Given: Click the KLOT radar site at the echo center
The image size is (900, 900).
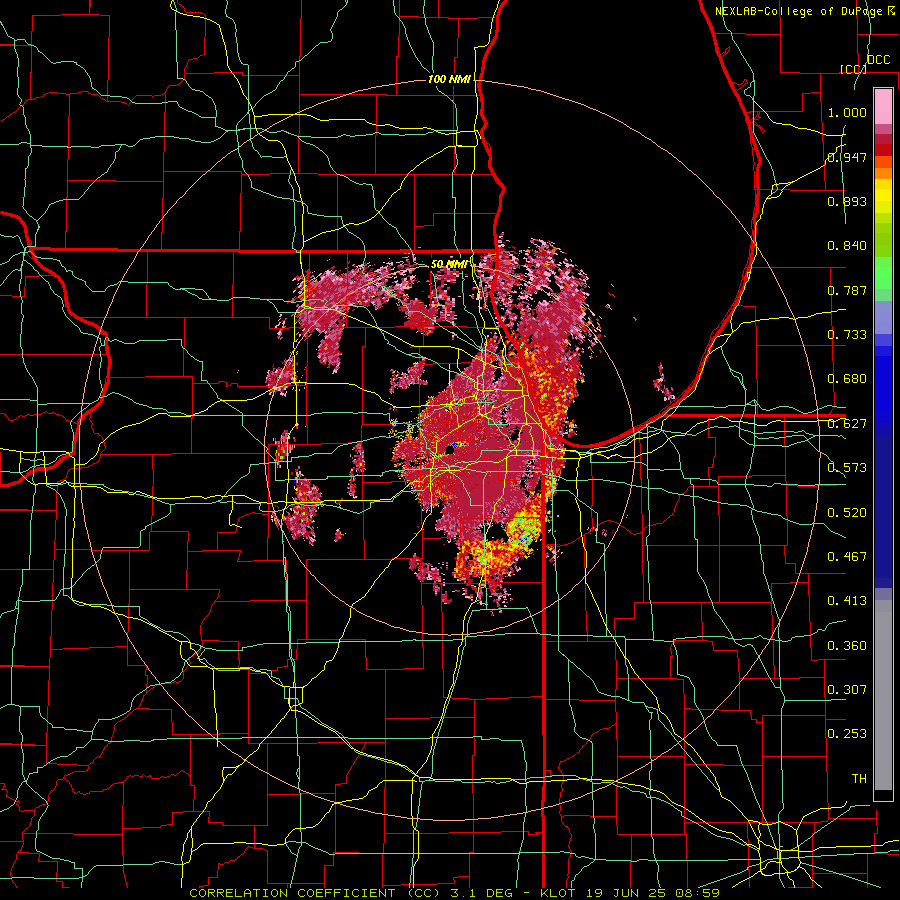Looking at the screenshot, I should pos(449,451).
